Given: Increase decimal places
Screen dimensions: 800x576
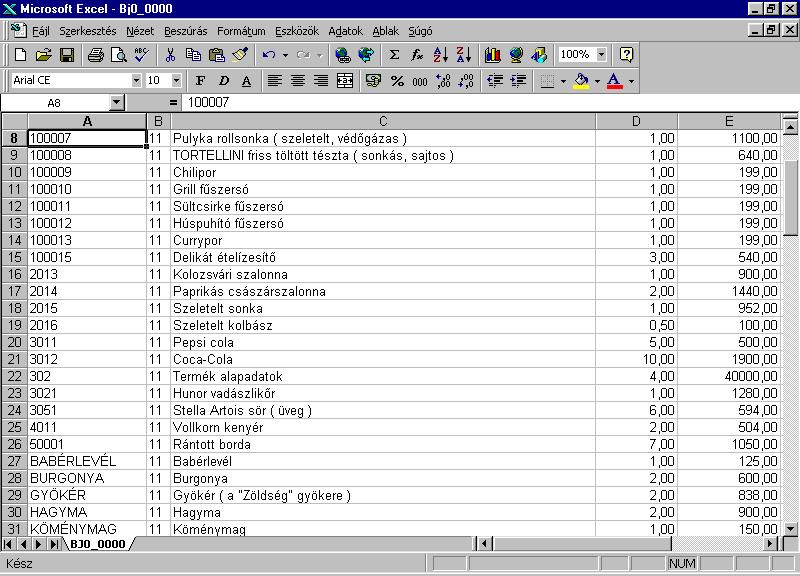Looking at the screenshot, I should coord(443,81).
